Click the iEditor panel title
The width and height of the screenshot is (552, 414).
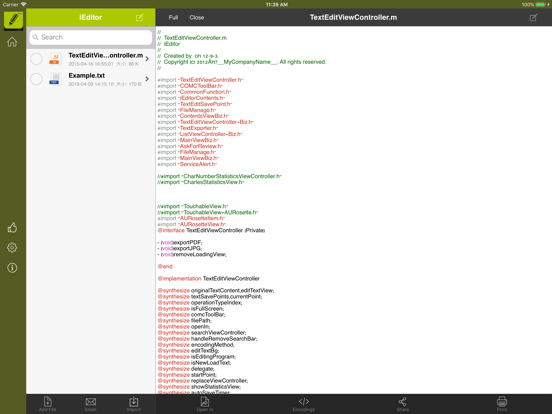[90, 17]
